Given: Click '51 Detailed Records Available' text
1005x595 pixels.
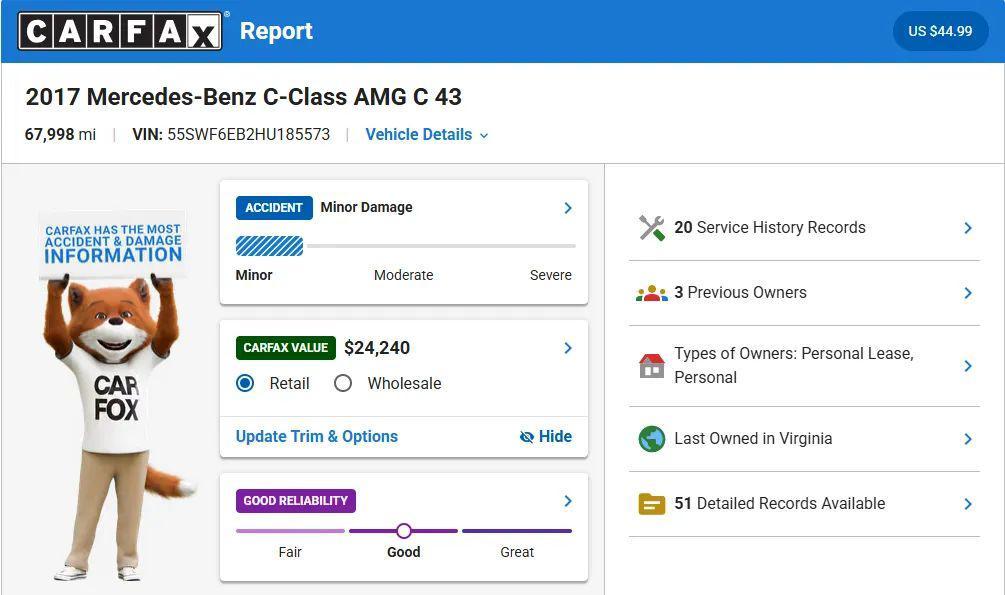Looking at the screenshot, I should click(779, 504).
